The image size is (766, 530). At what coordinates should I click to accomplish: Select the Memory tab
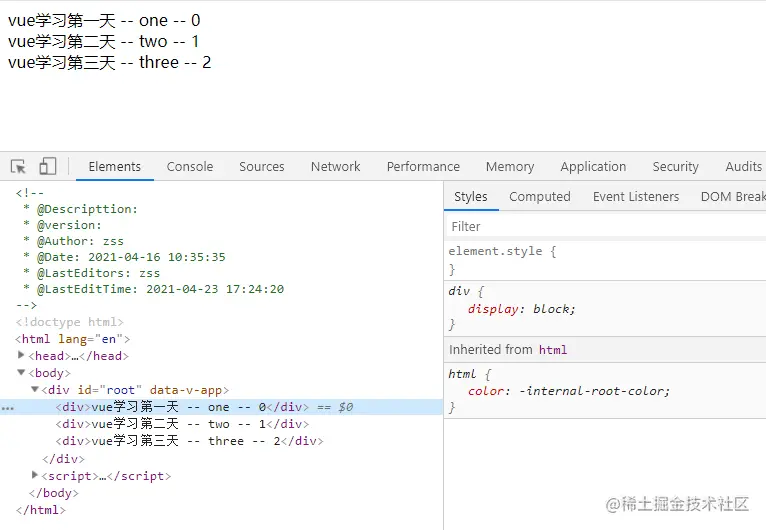(x=509, y=167)
